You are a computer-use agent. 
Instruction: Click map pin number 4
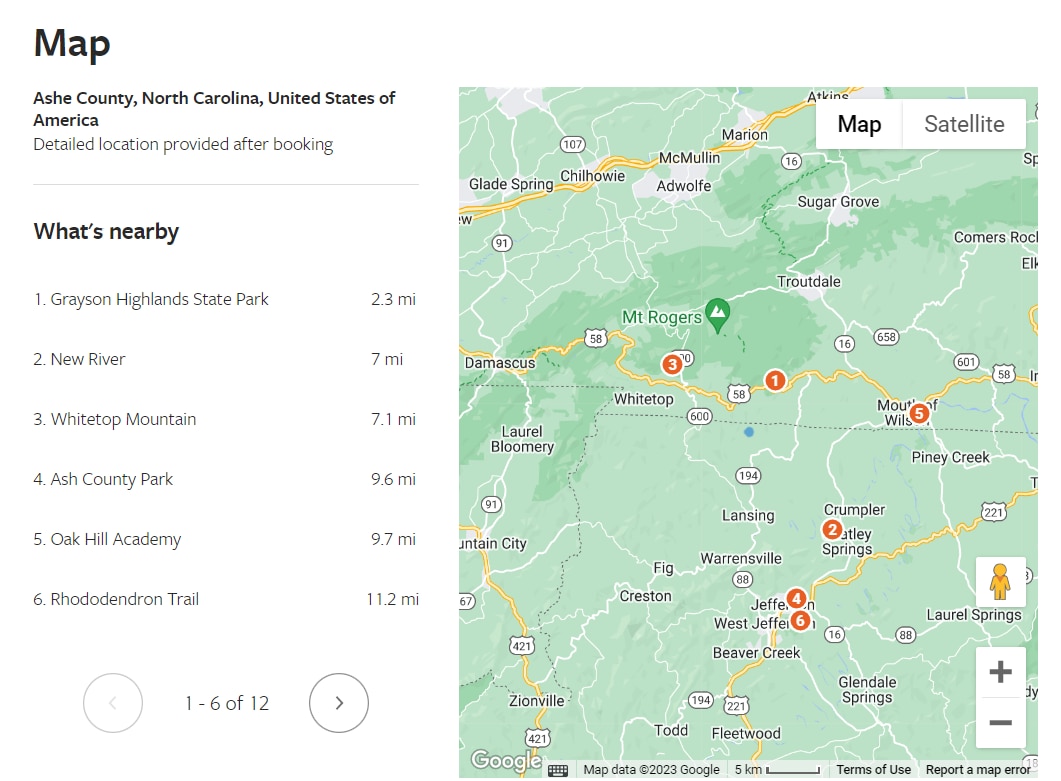[796, 599]
